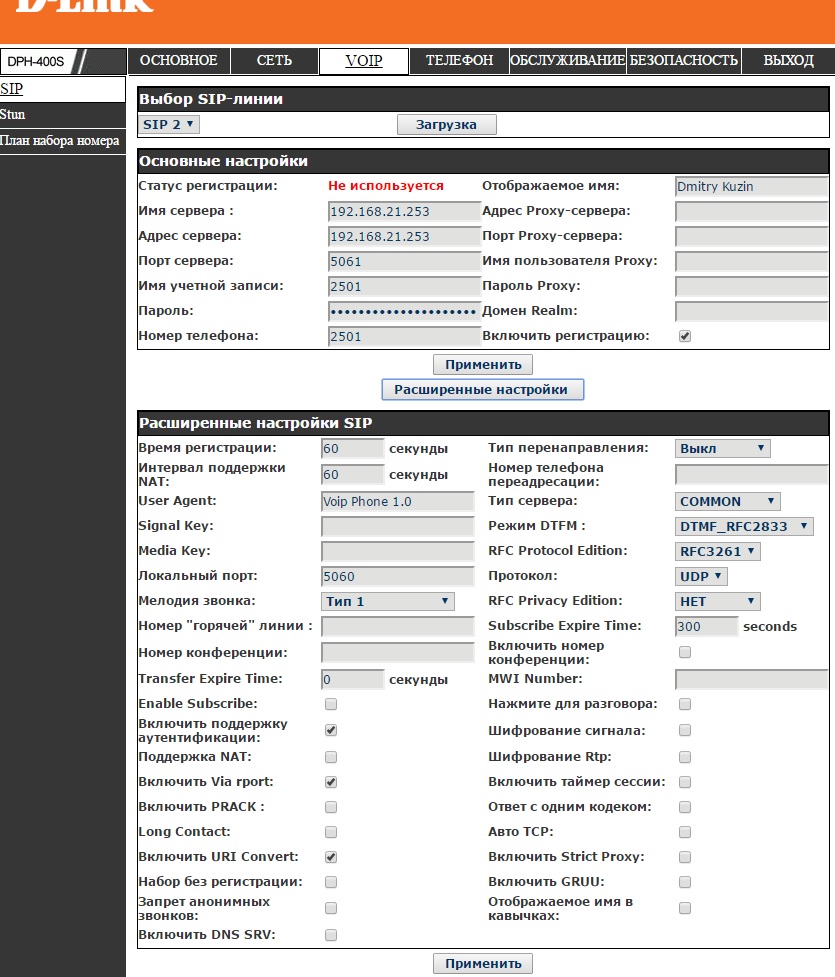Open the Мелодия звонка dropdown
Screen dimensions: 835x977
[x=388, y=601]
